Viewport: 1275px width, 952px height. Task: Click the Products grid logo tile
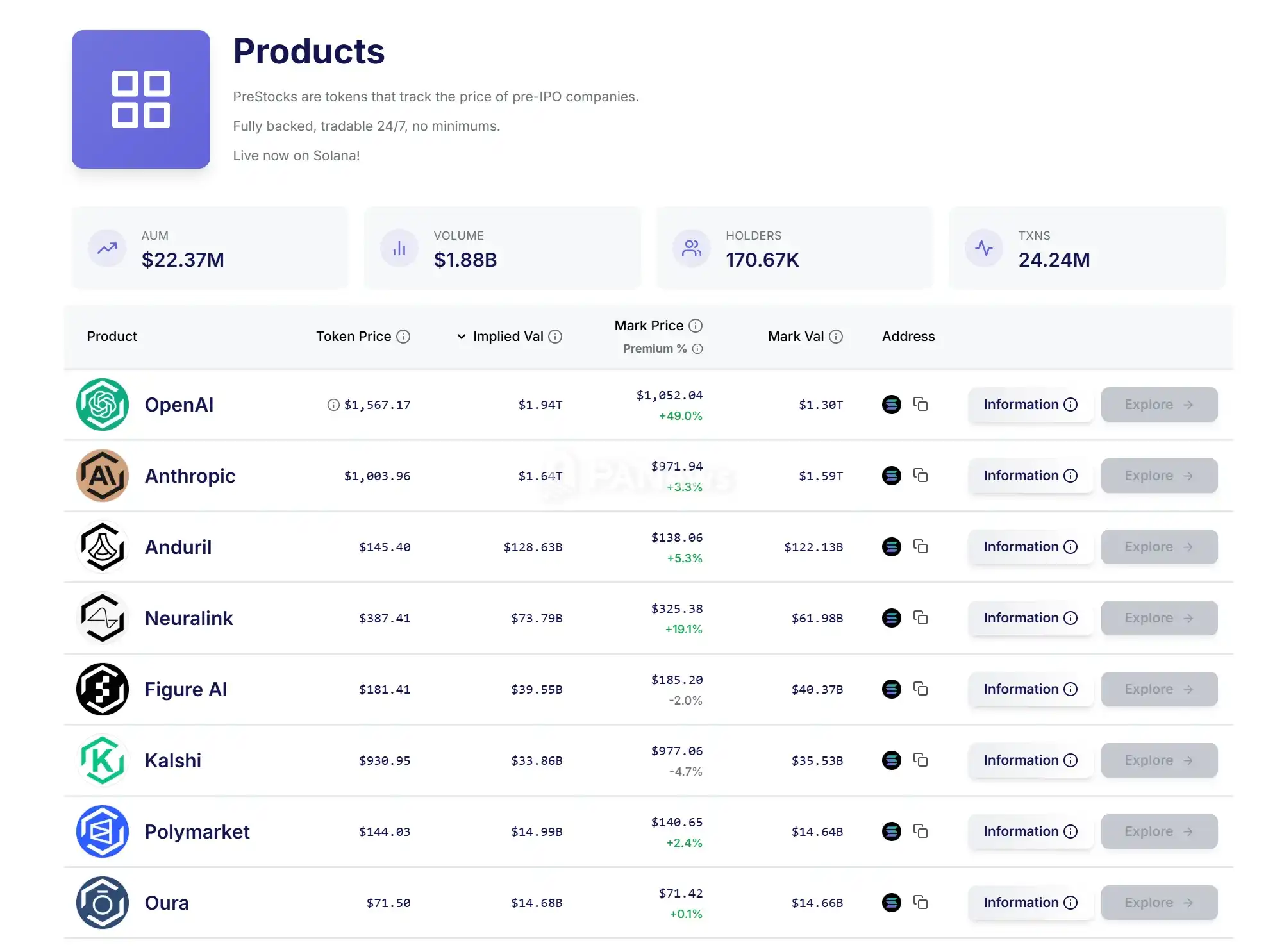(141, 99)
